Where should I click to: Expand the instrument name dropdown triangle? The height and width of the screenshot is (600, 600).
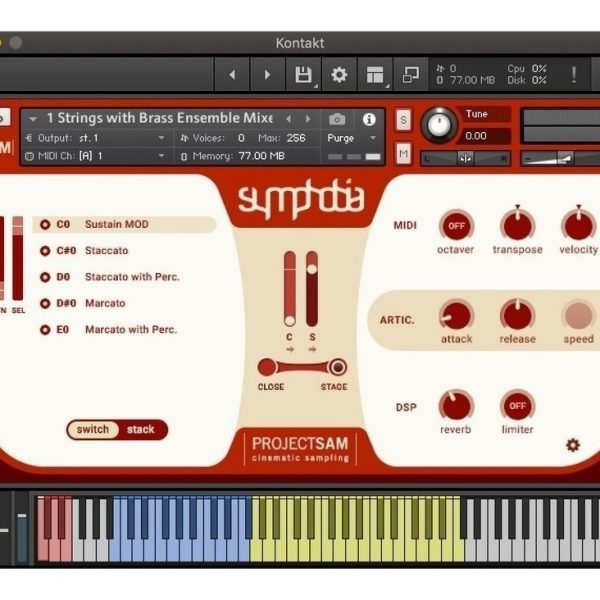33,119
